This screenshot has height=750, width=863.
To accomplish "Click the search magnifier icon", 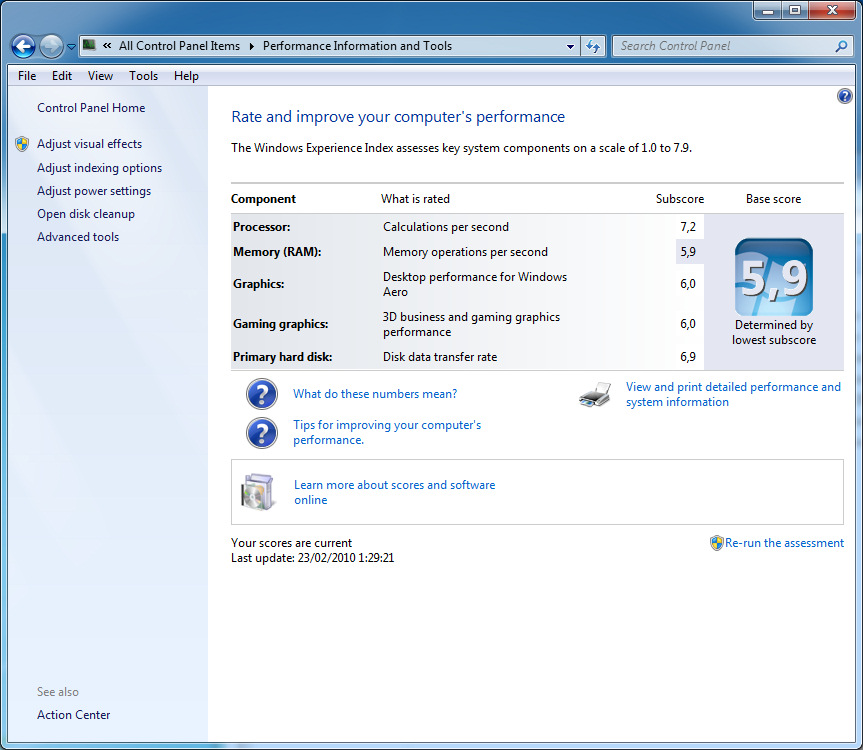I will (x=841, y=46).
